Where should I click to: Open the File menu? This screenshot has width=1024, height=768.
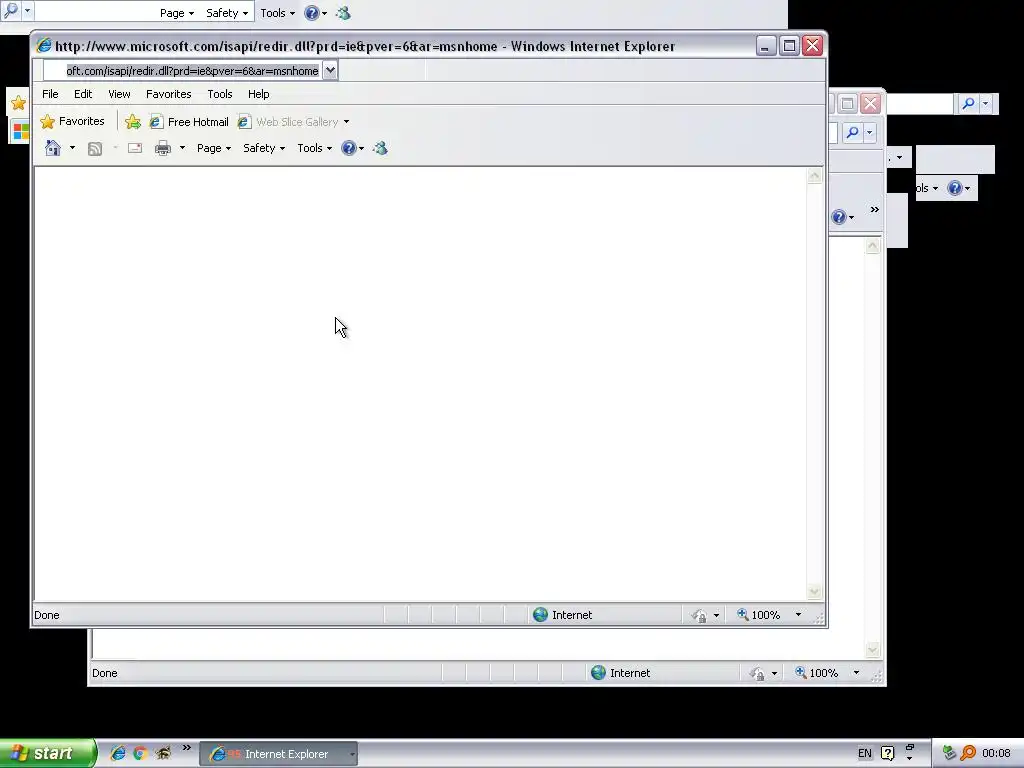pyautogui.click(x=50, y=94)
